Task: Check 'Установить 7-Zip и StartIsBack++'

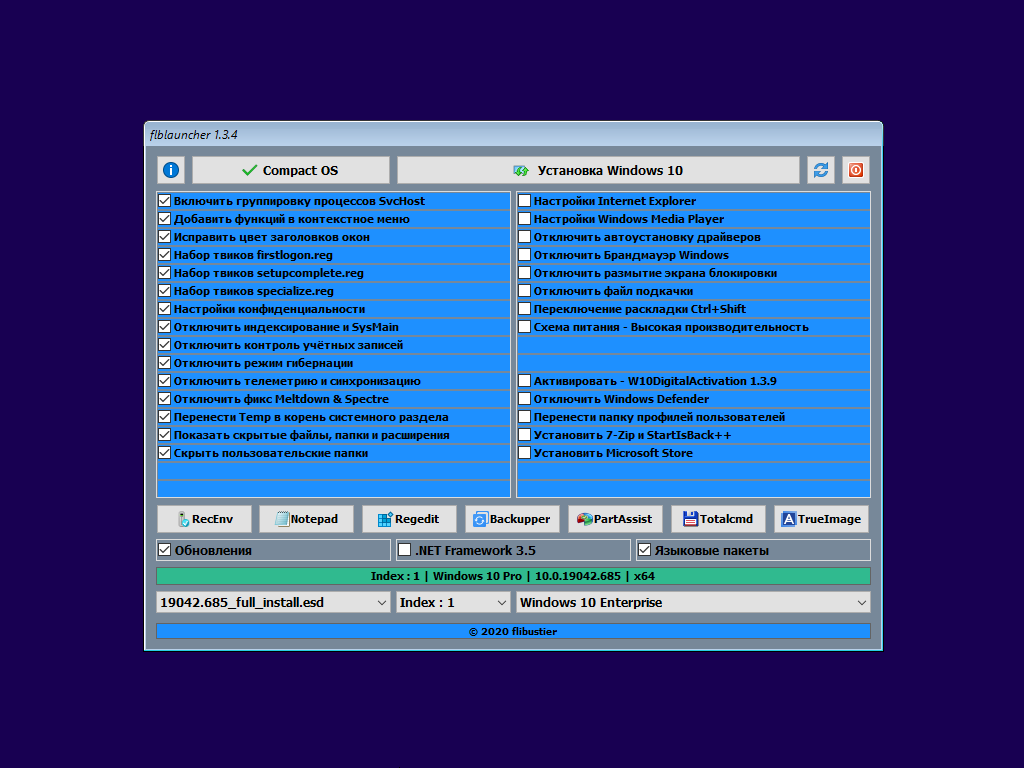Action: [524, 434]
